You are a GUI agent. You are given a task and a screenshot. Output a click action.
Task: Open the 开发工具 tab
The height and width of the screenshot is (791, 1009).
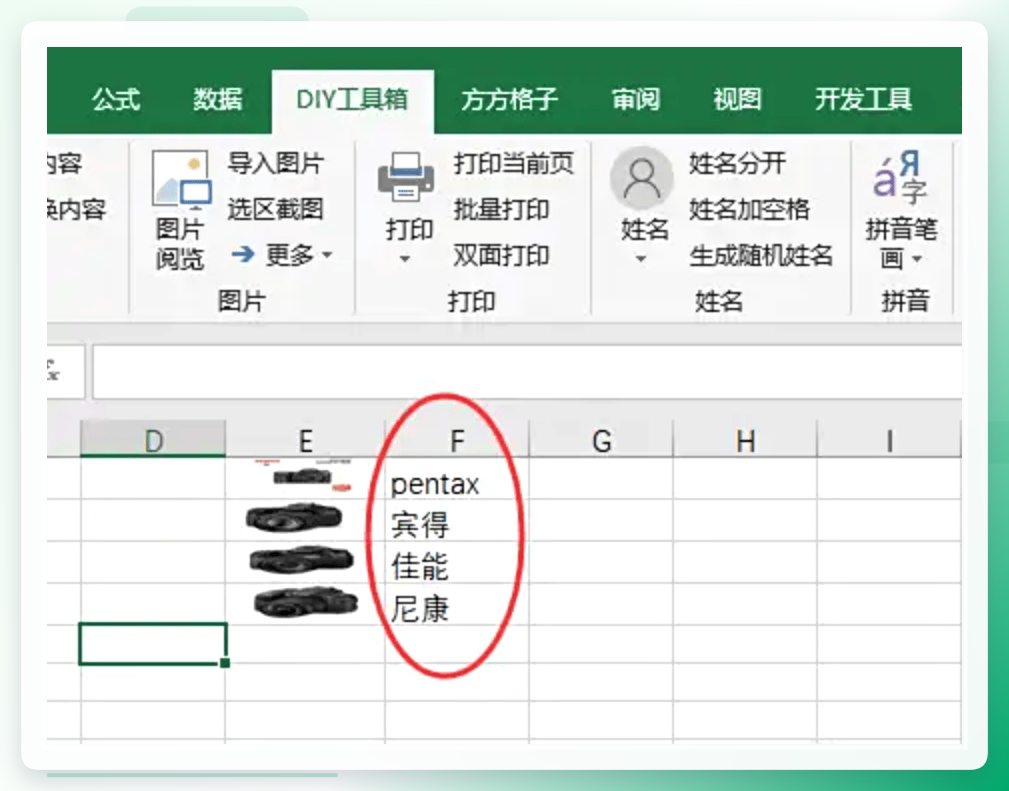point(863,100)
